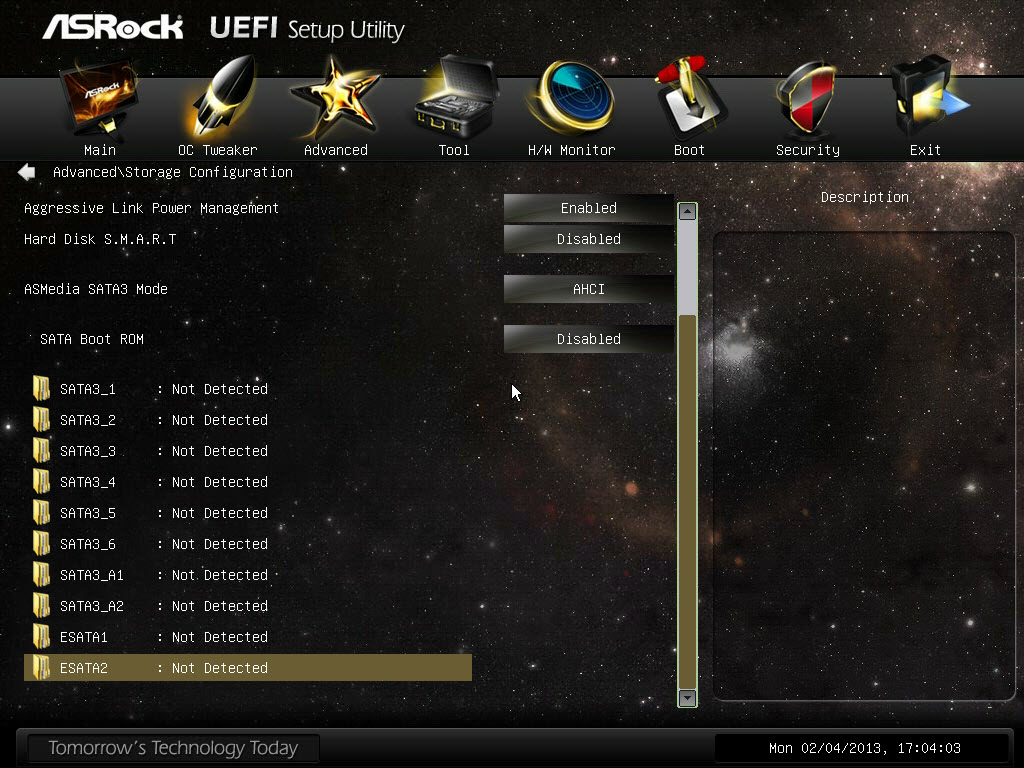Switch to the Advanced tab label
This screenshot has width=1024, height=768.
tap(336, 150)
